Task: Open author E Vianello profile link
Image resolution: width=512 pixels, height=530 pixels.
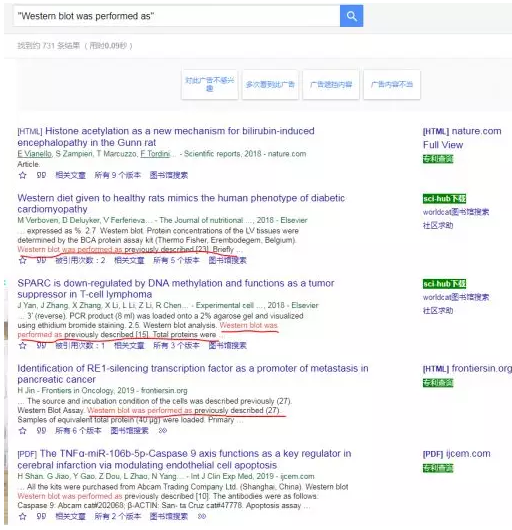Action: point(34,154)
